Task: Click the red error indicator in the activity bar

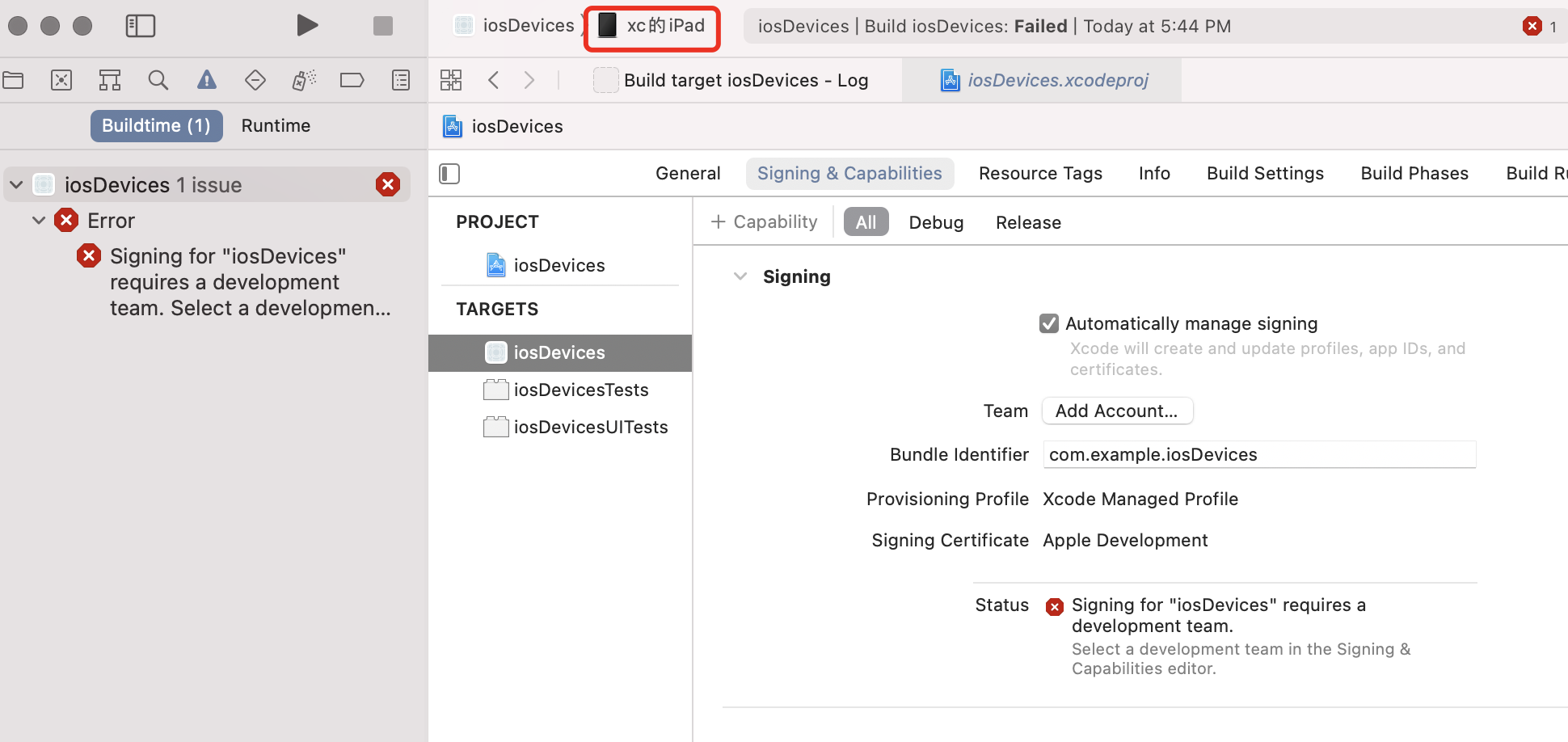Action: pos(1532,26)
